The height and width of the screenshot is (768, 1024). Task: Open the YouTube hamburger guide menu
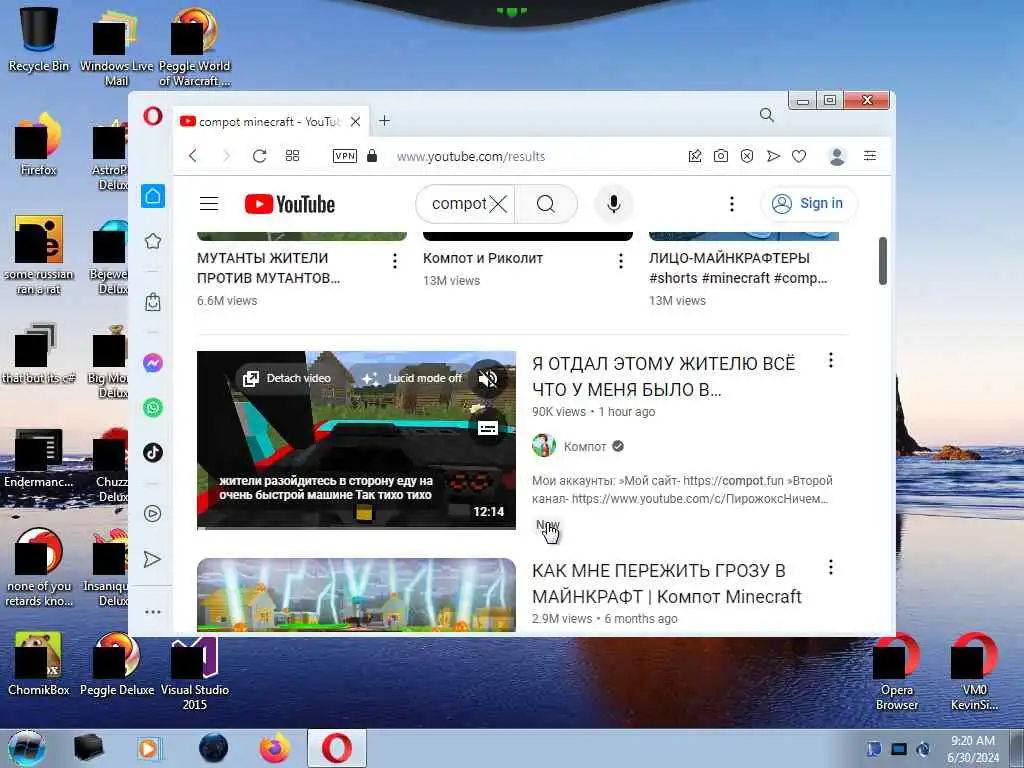pyautogui.click(x=209, y=204)
